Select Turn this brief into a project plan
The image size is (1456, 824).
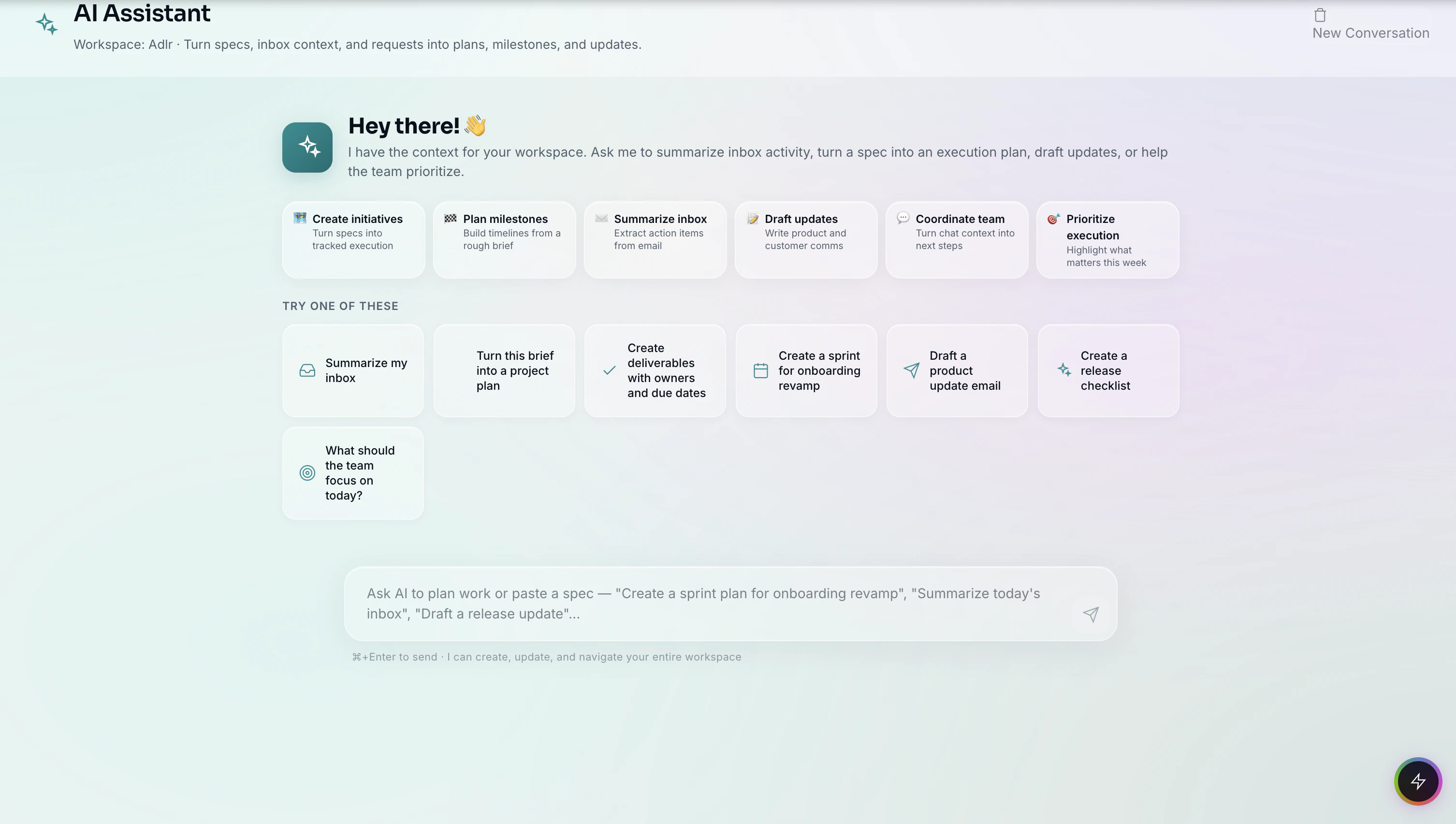(x=504, y=371)
